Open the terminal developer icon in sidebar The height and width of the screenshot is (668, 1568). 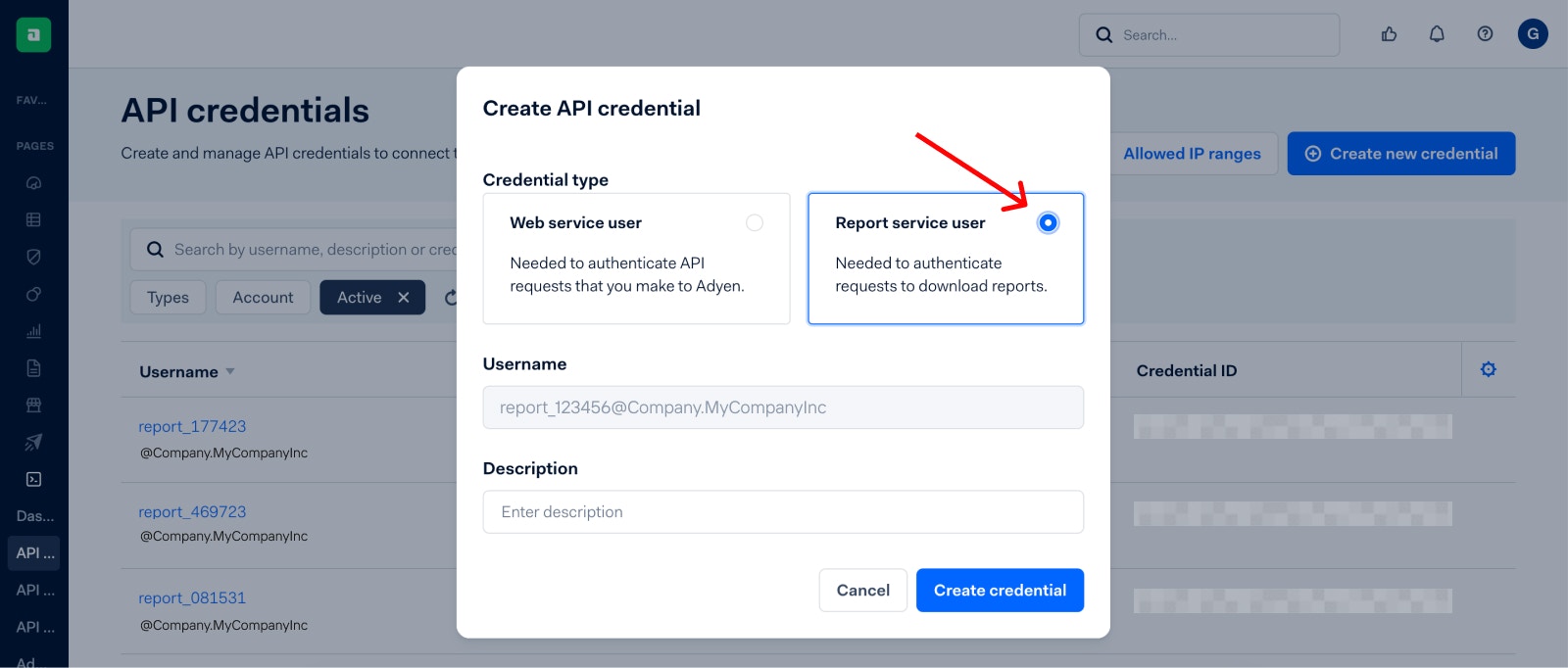point(33,479)
